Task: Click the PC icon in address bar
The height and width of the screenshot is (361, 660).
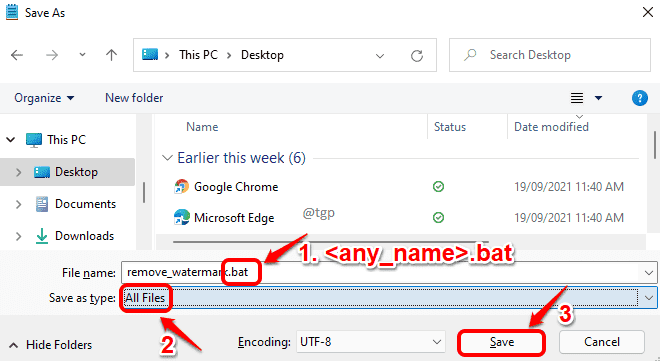Action: point(150,55)
